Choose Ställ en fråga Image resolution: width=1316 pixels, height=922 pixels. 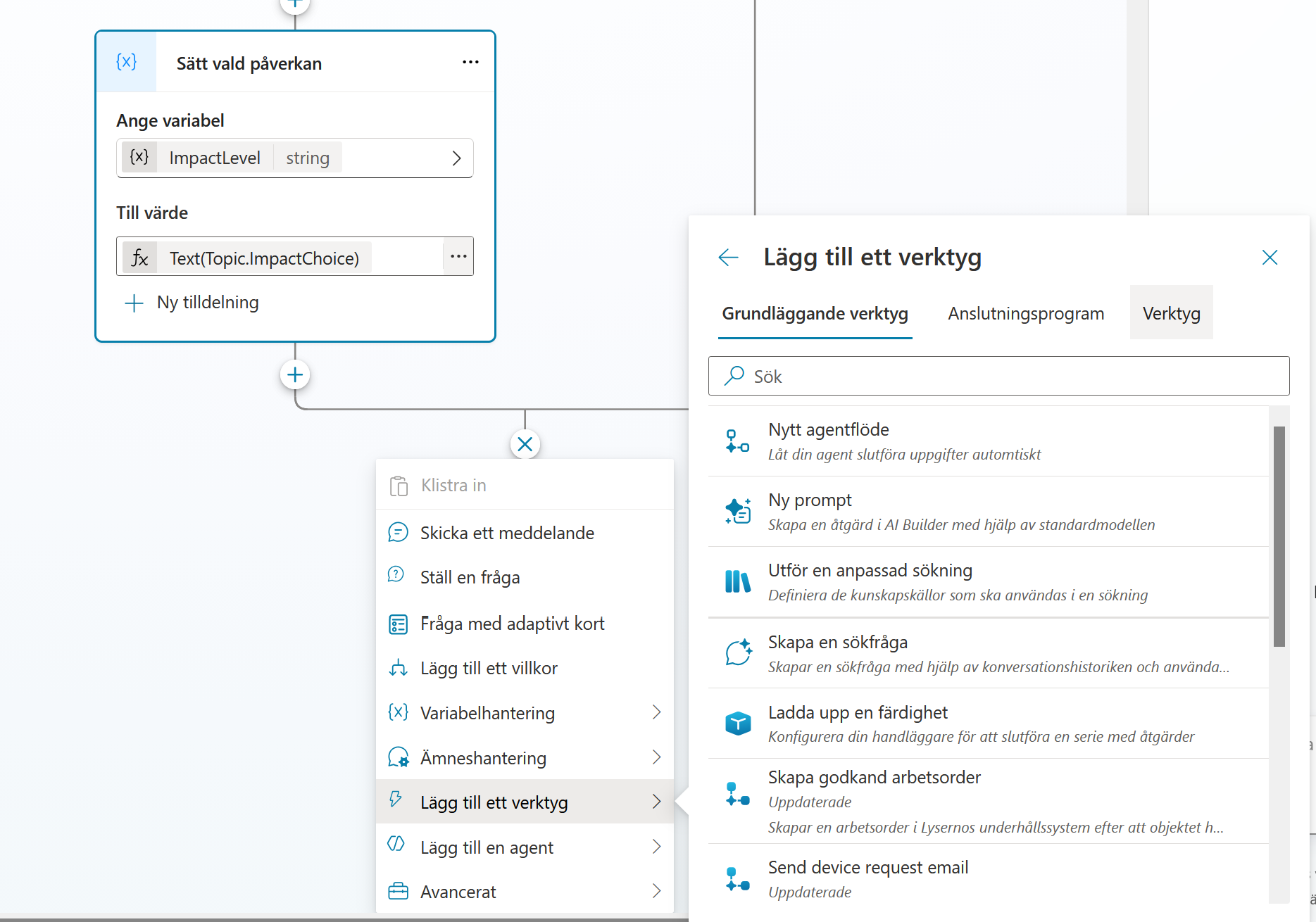coord(525,577)
